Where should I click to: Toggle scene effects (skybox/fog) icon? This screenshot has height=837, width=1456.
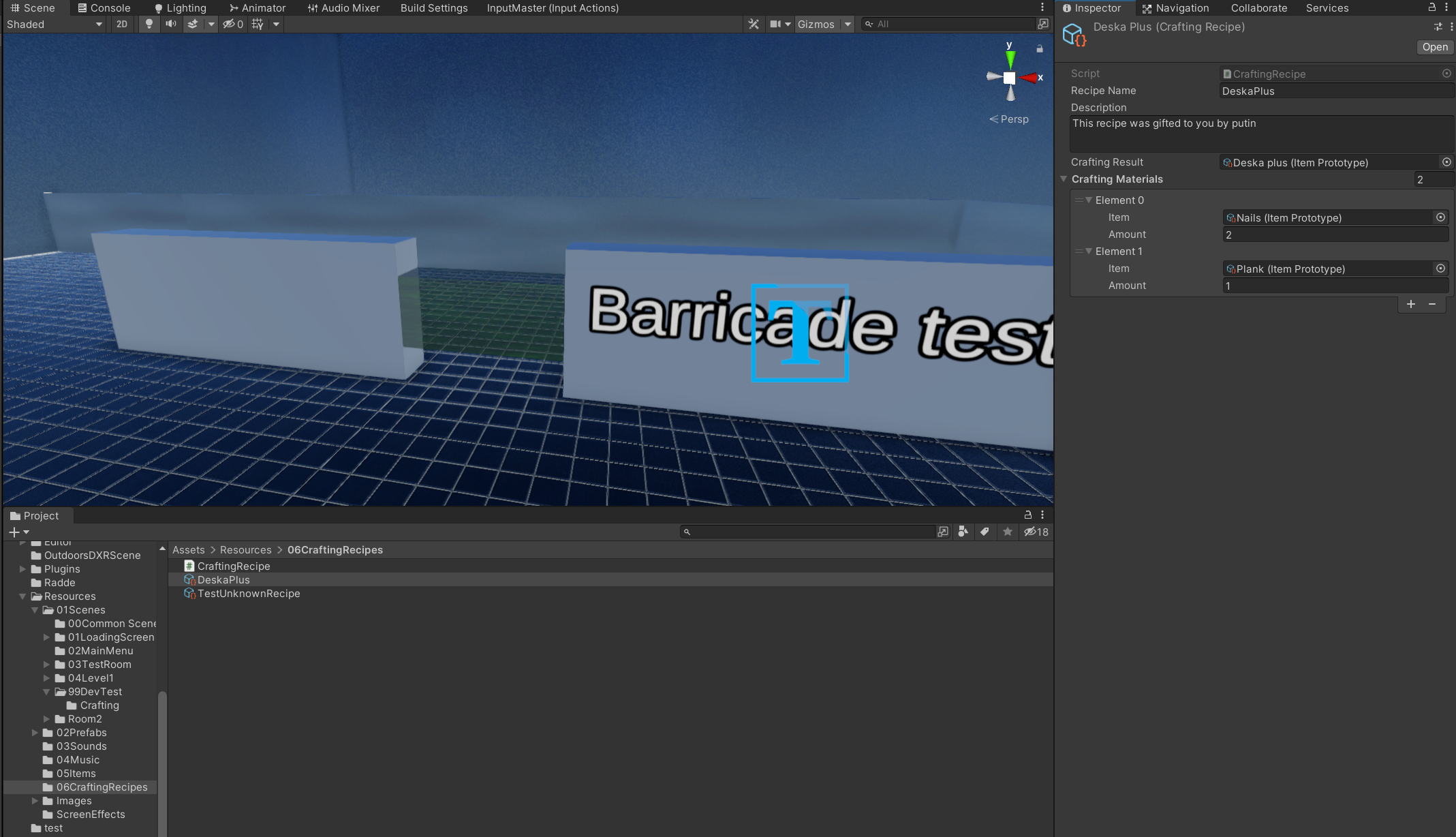[x=193, y=24]
